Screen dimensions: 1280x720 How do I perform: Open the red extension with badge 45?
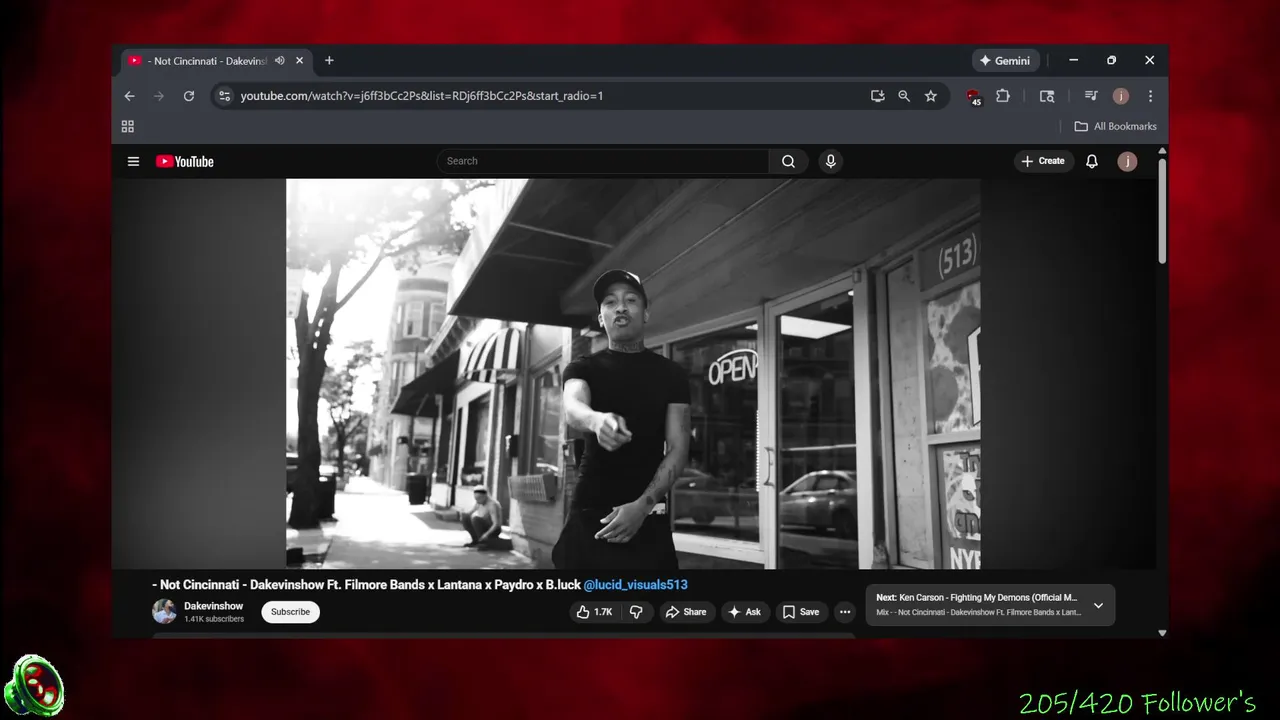click(973, 97)
